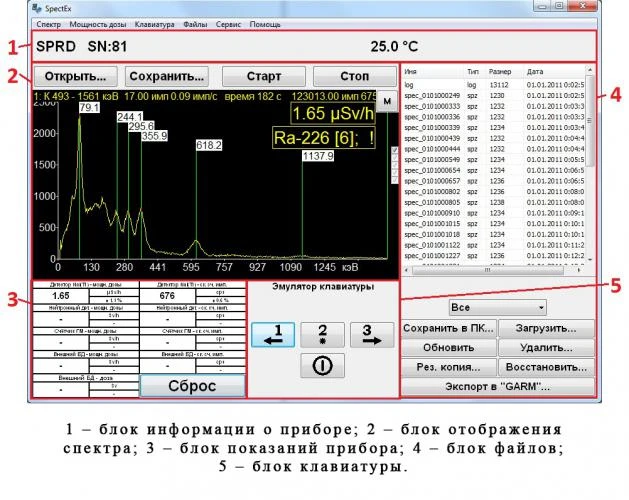The height and width of the screenshot is (500, 629).
Task: Click the 1137.9 peak label in the spectrum
Action: pyautogui.click(x=318, y=156)
